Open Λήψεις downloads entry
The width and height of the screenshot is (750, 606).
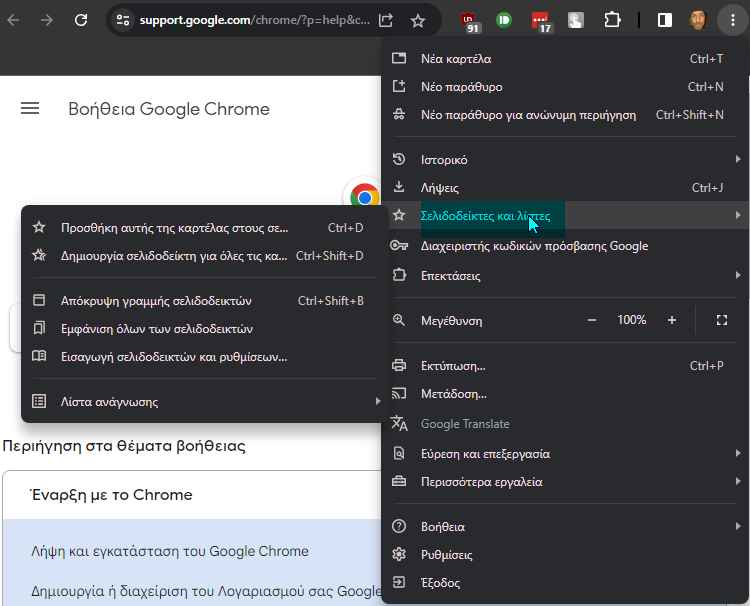click(x=565, y=188)
